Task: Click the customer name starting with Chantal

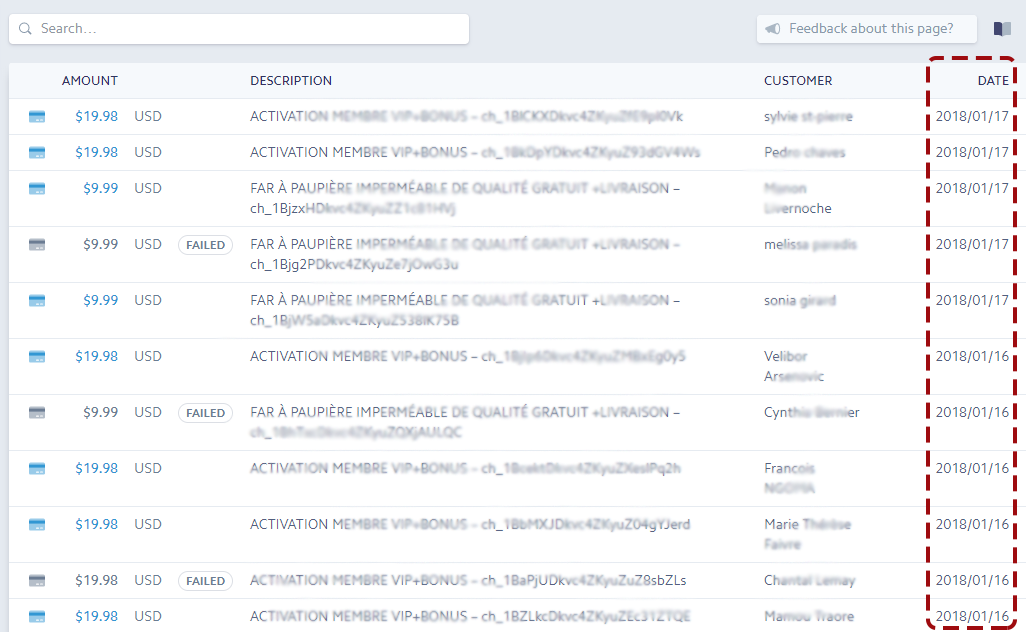Action: pyautogui.click(x=809, y=580)
